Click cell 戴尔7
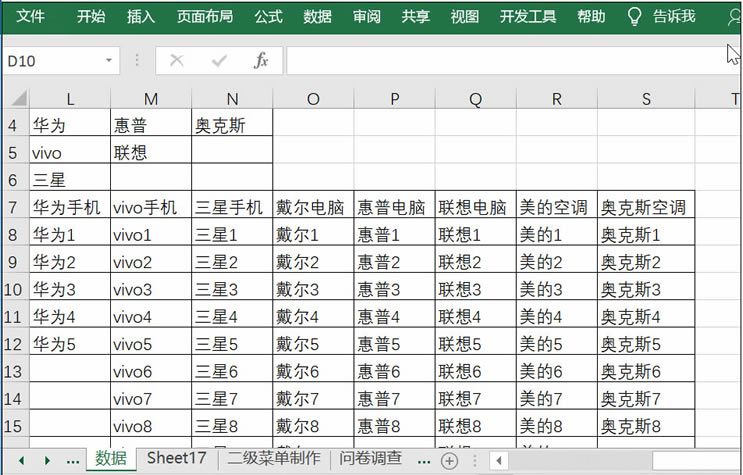 pyautogui.click(x=313, y=398)
